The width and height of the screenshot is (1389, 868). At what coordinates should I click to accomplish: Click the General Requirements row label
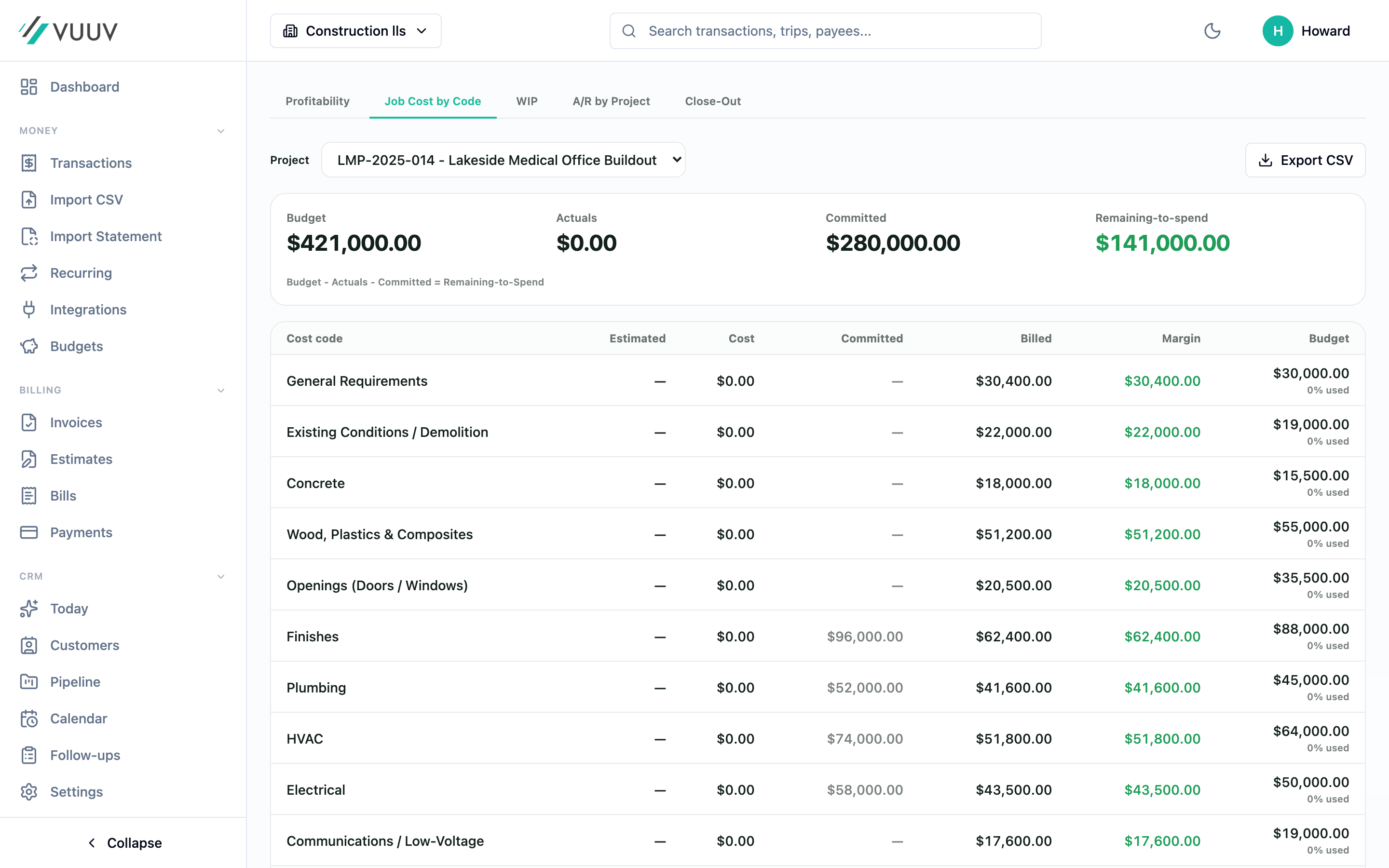pos(357,381)
